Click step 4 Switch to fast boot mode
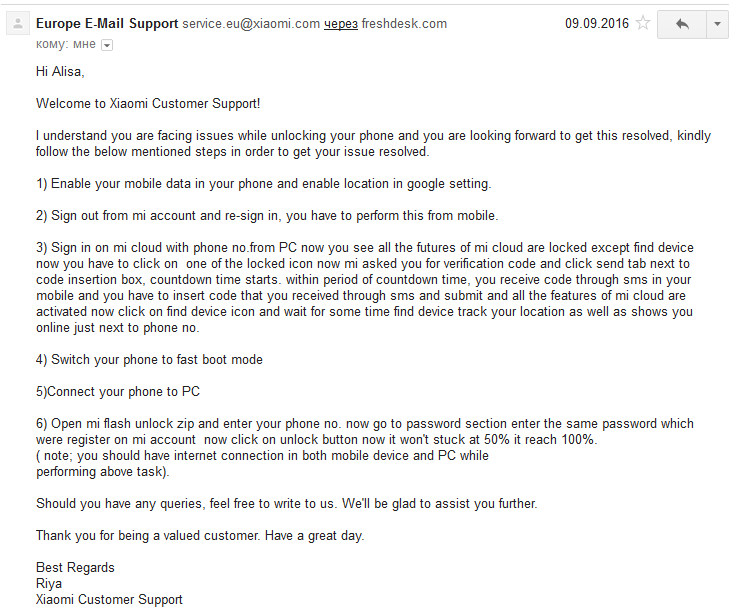The image size is (743, 615). tap(149, 360)
